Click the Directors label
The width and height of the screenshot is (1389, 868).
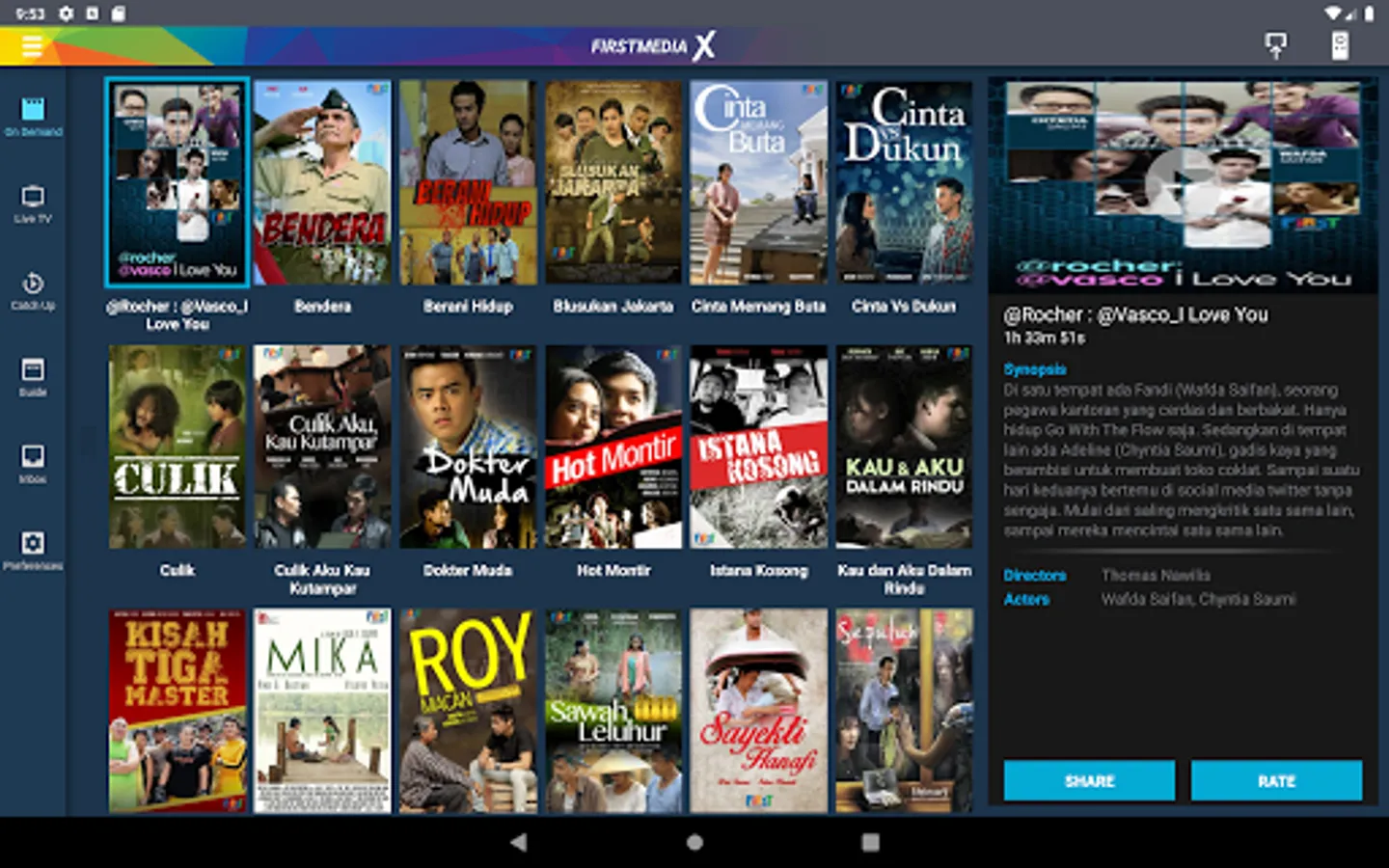coord(1034,575)
